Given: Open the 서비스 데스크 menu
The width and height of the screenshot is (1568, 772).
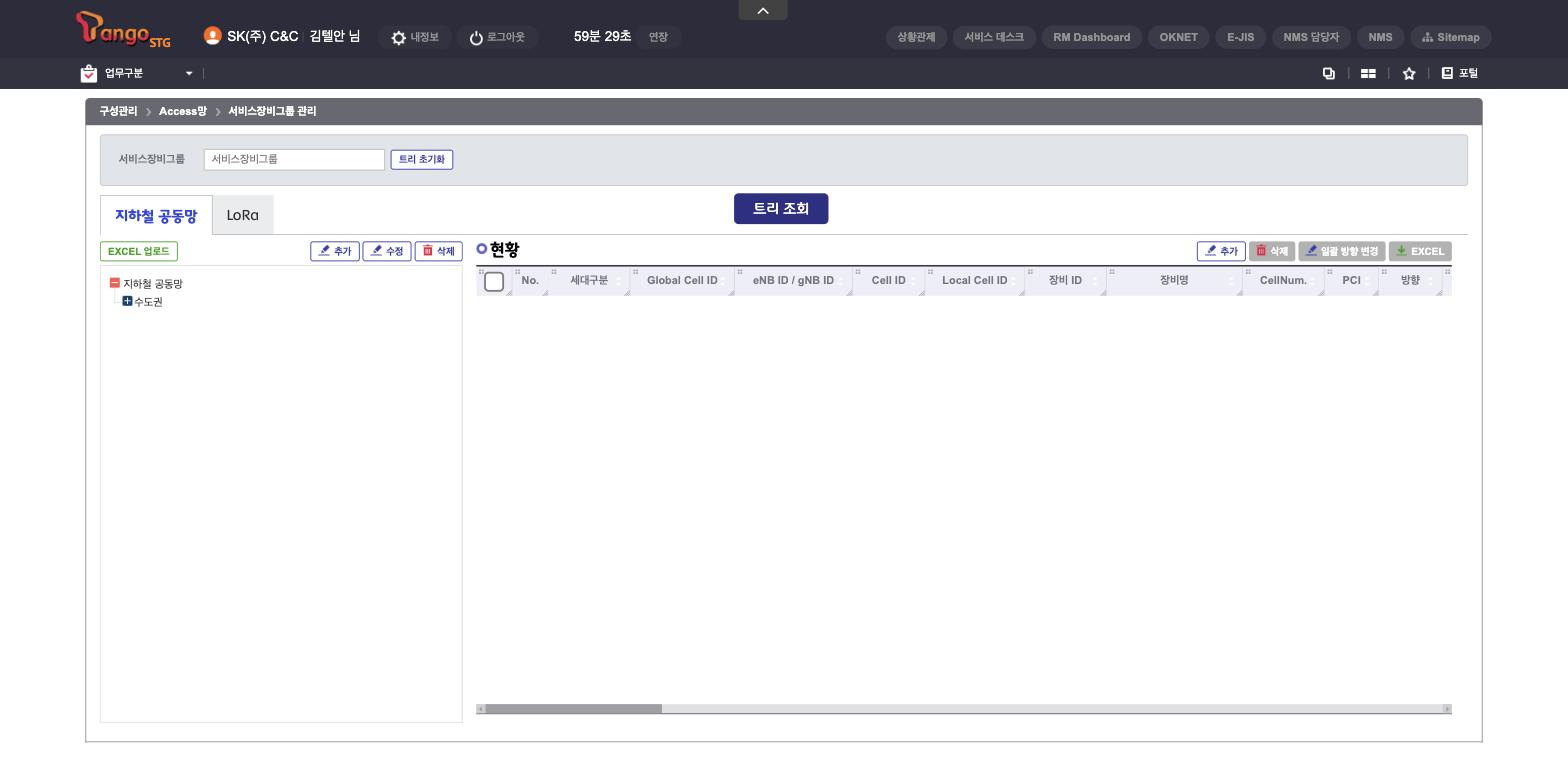Looking at the screenshot, I should (x=994, y=37).
